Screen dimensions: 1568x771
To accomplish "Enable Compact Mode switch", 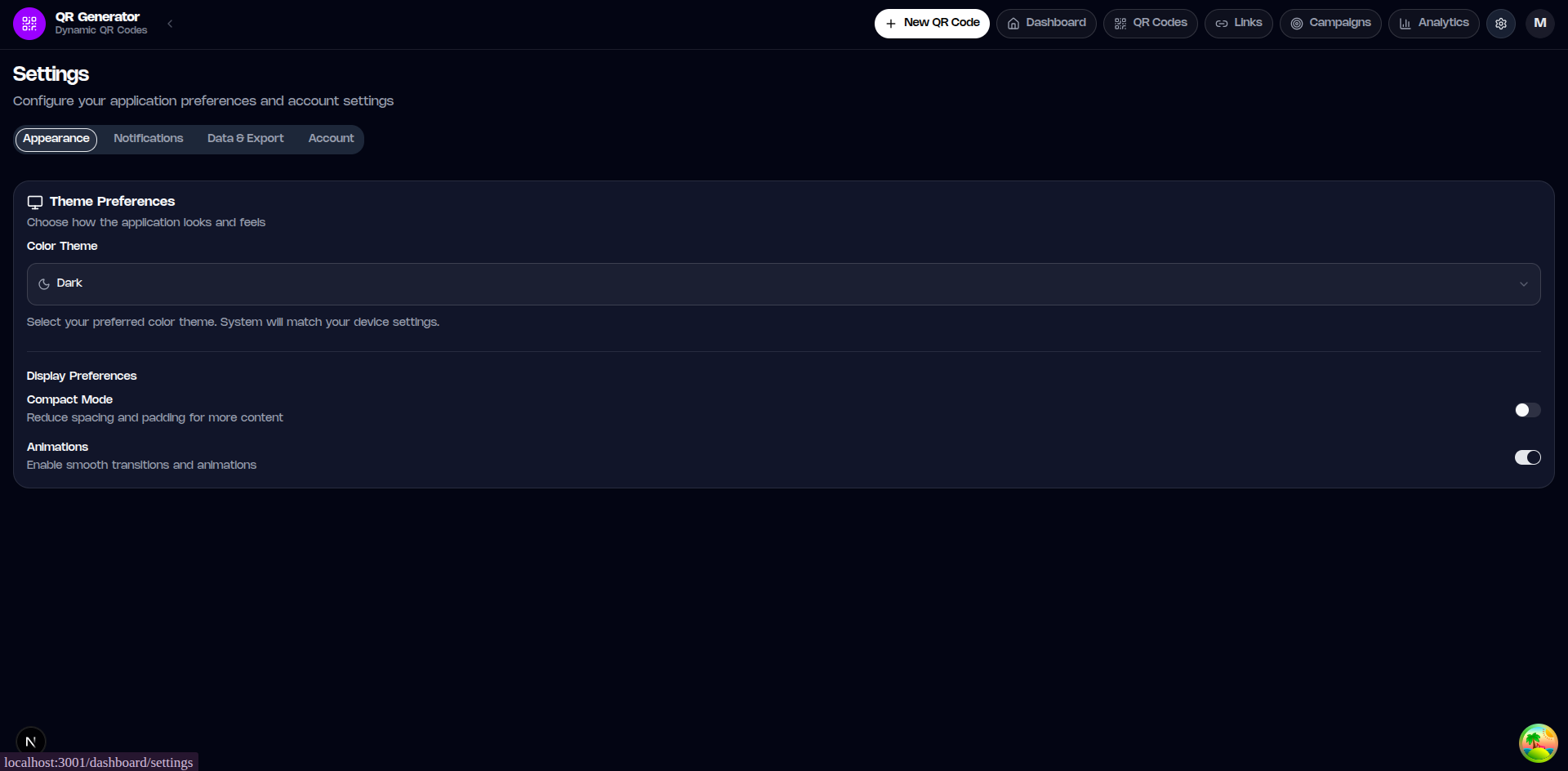I will pyautogui.click(x=1527, y=410).
